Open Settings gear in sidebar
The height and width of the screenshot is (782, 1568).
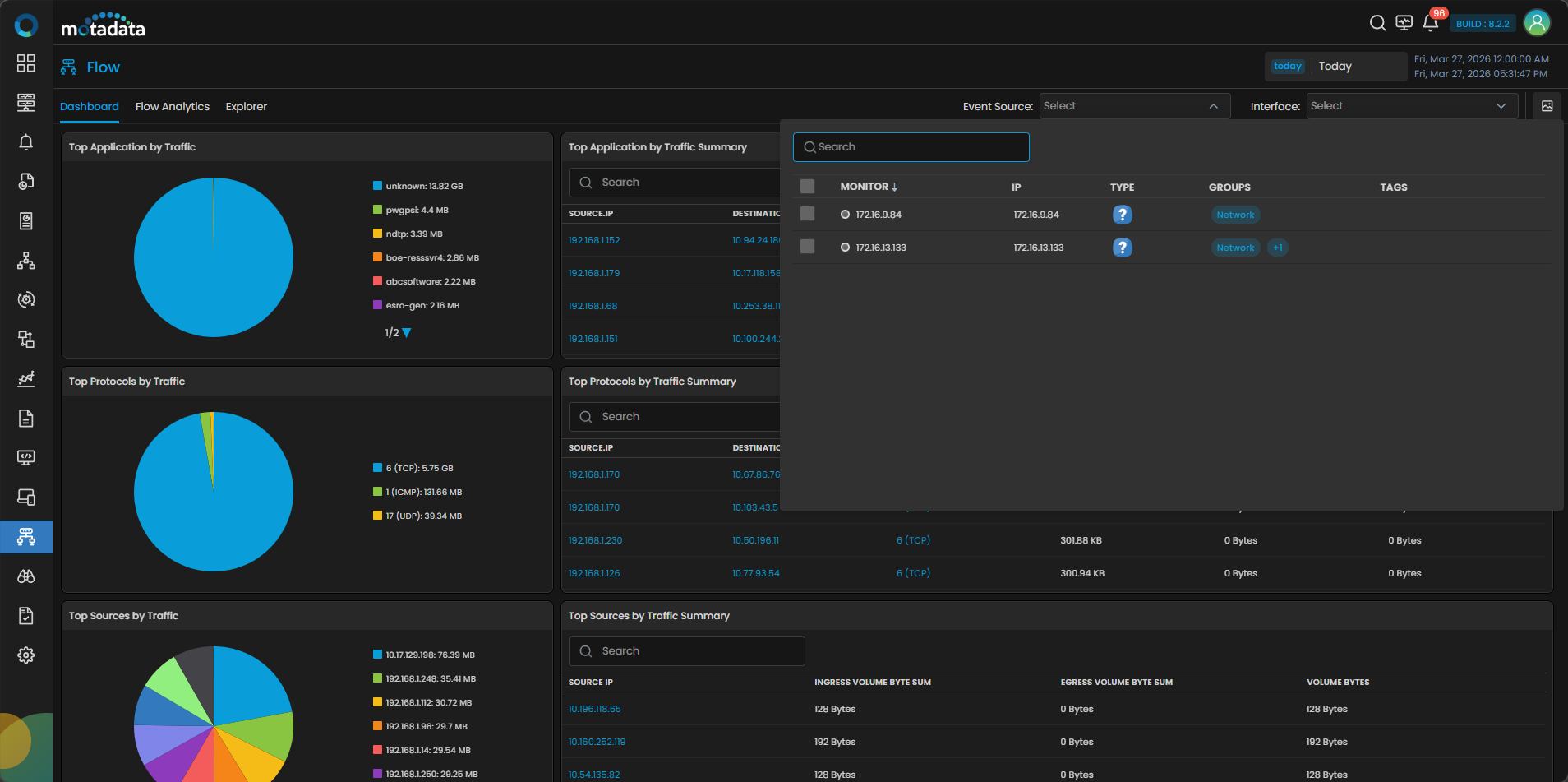point(26,655)
